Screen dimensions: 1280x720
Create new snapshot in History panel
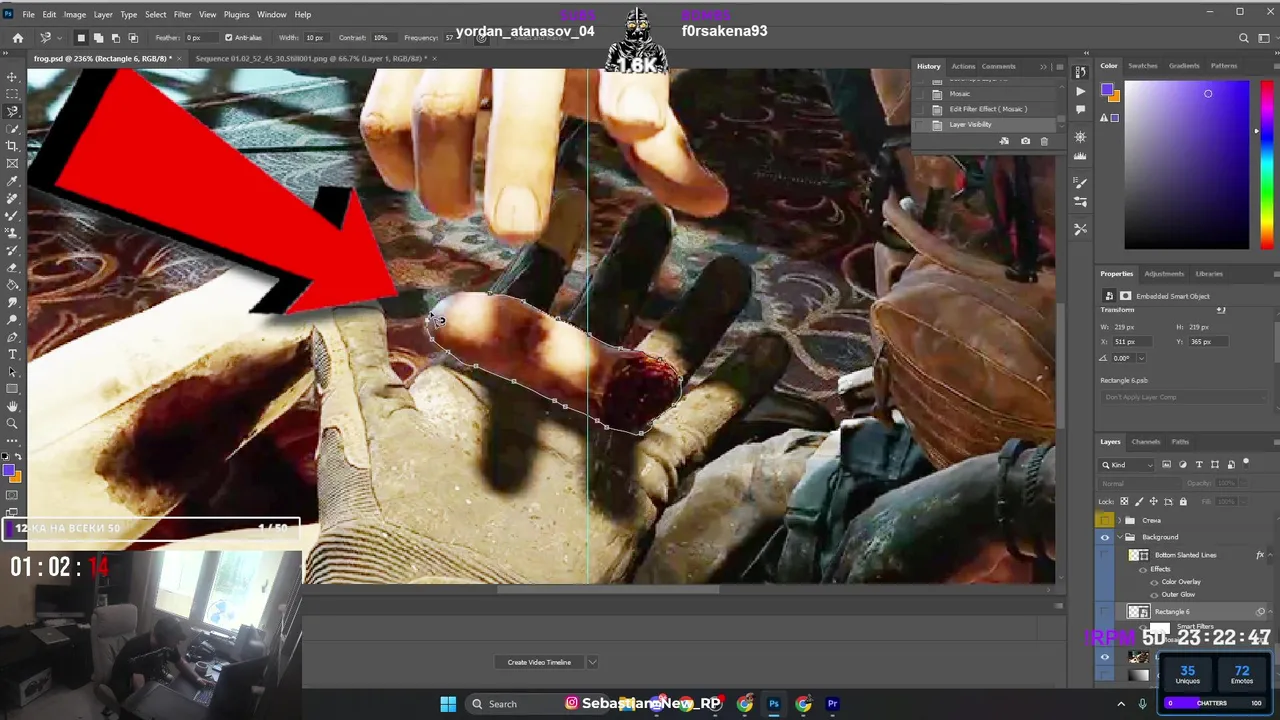click(x=1025, y=141)
